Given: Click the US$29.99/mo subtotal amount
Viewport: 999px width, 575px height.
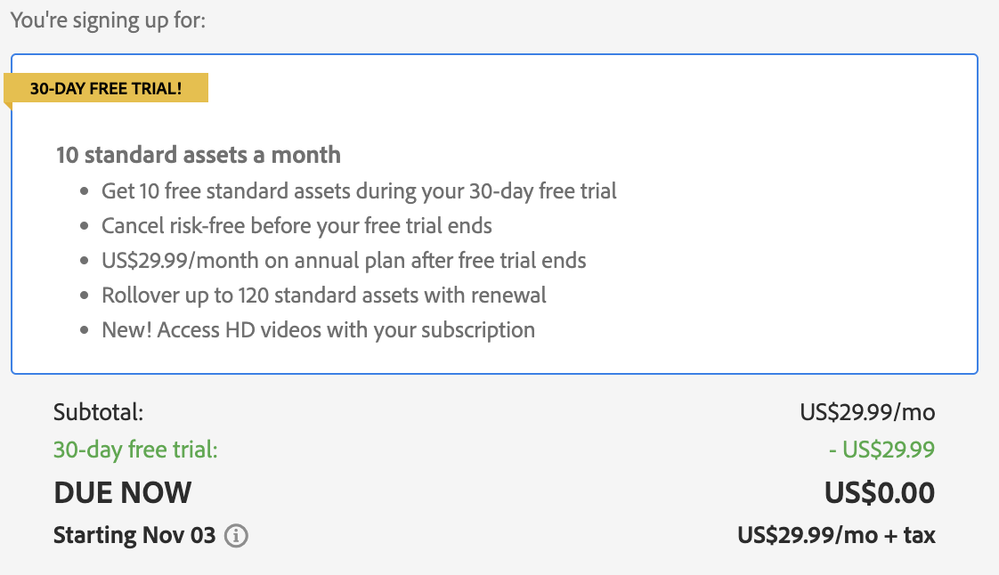Looking at the screenshot, I should [867, 412].
